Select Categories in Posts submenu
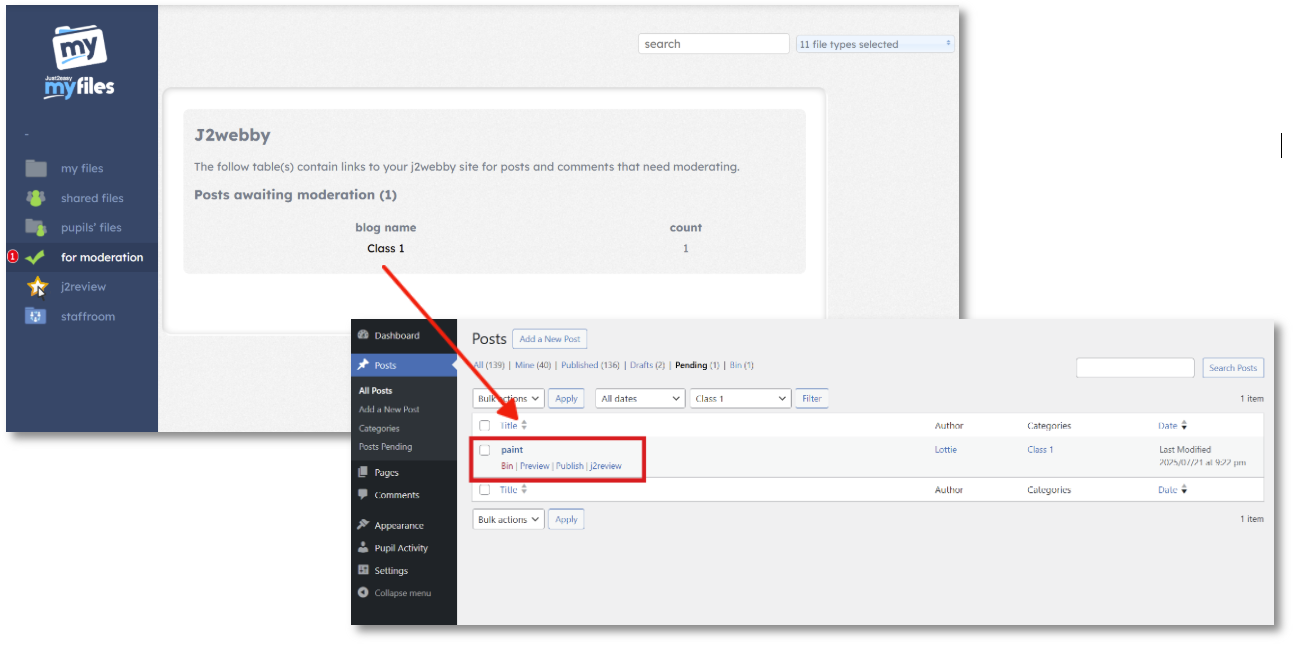 click(x=379, y=428)
